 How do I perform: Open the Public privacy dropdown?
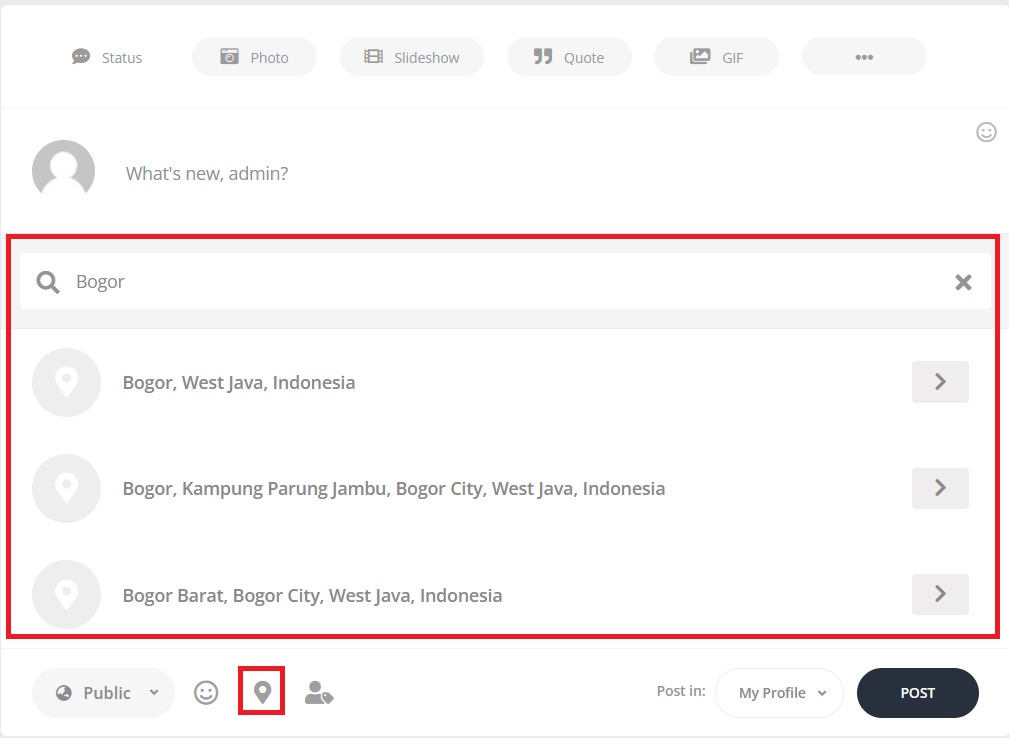coord(104,693)
